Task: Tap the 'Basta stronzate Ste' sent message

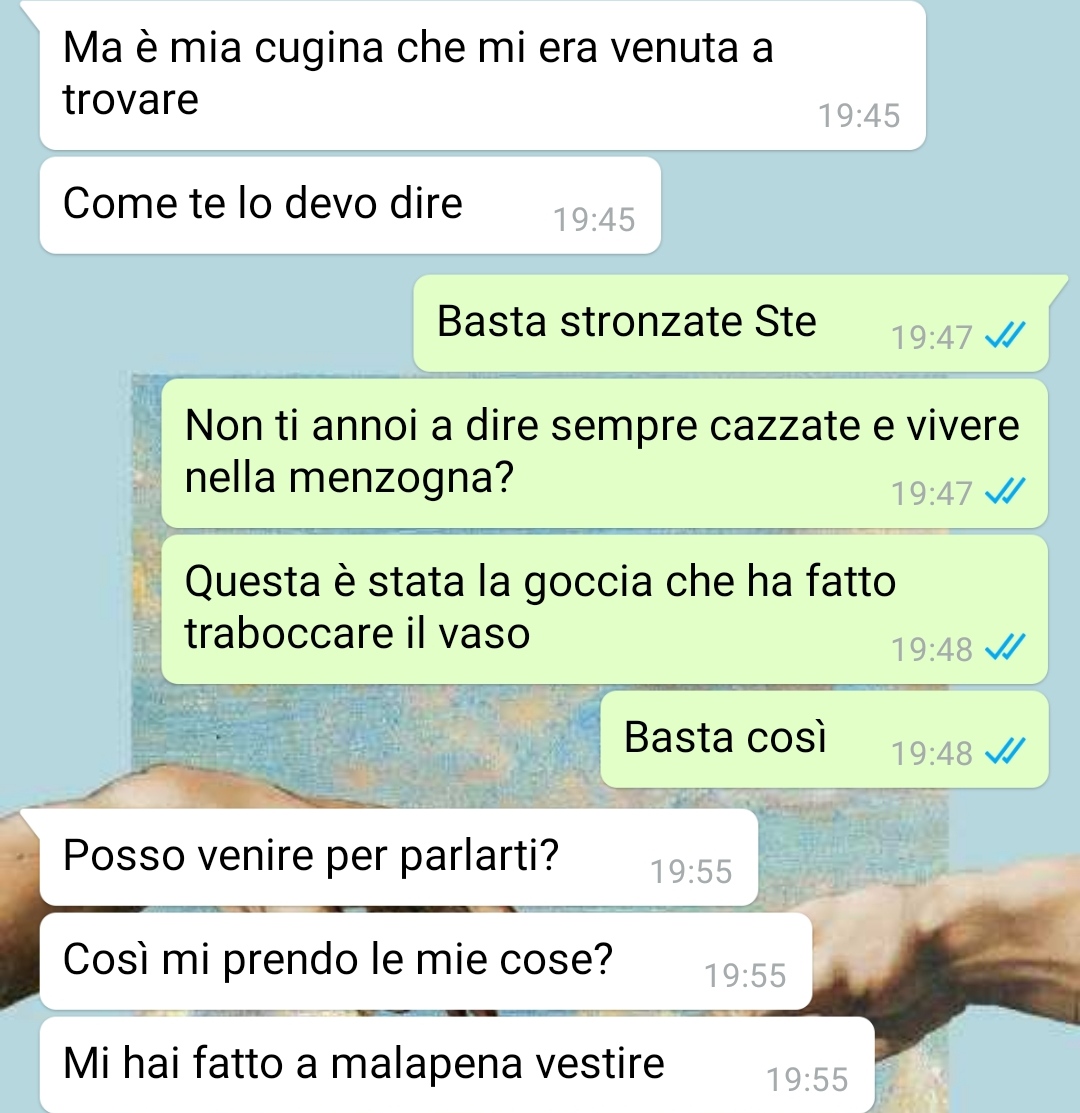Action: (x=731, y=323)
